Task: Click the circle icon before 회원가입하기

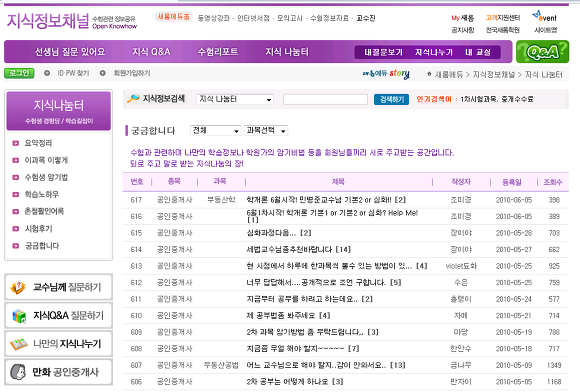Action: click(x=102, y=73)
